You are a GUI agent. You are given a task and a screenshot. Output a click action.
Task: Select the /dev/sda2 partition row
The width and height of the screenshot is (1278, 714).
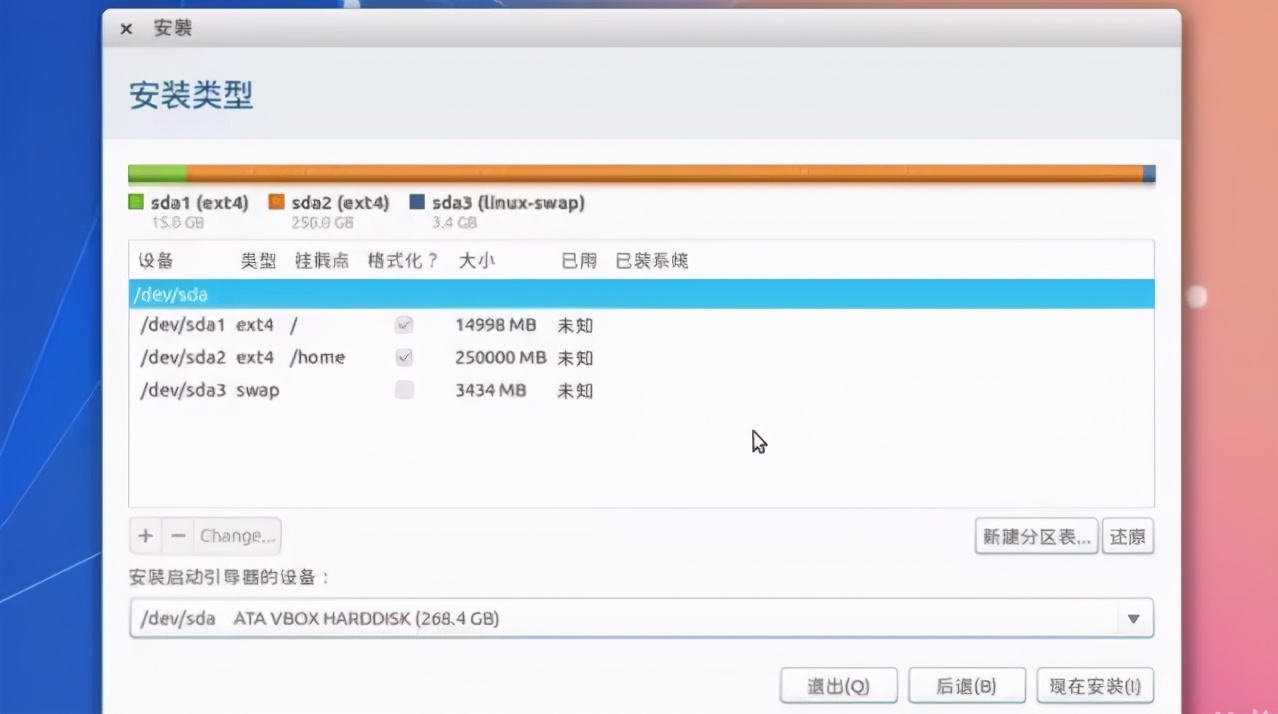point(641,357)
